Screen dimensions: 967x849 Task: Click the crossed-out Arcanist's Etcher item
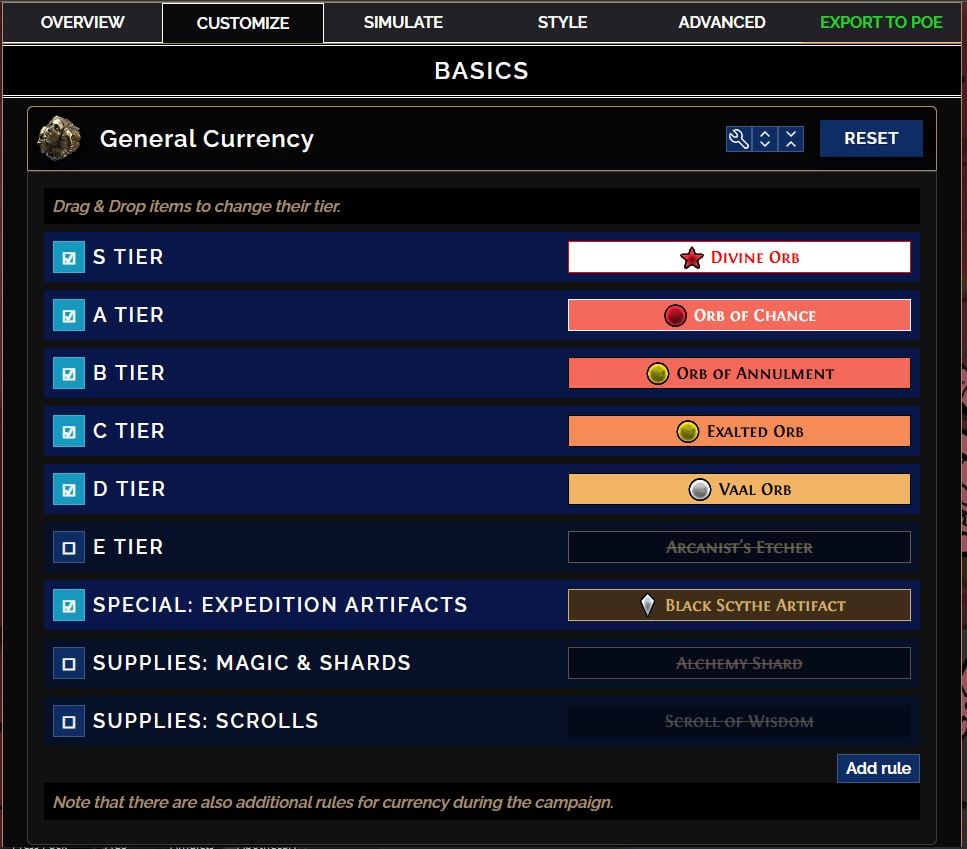pos(739,546)
